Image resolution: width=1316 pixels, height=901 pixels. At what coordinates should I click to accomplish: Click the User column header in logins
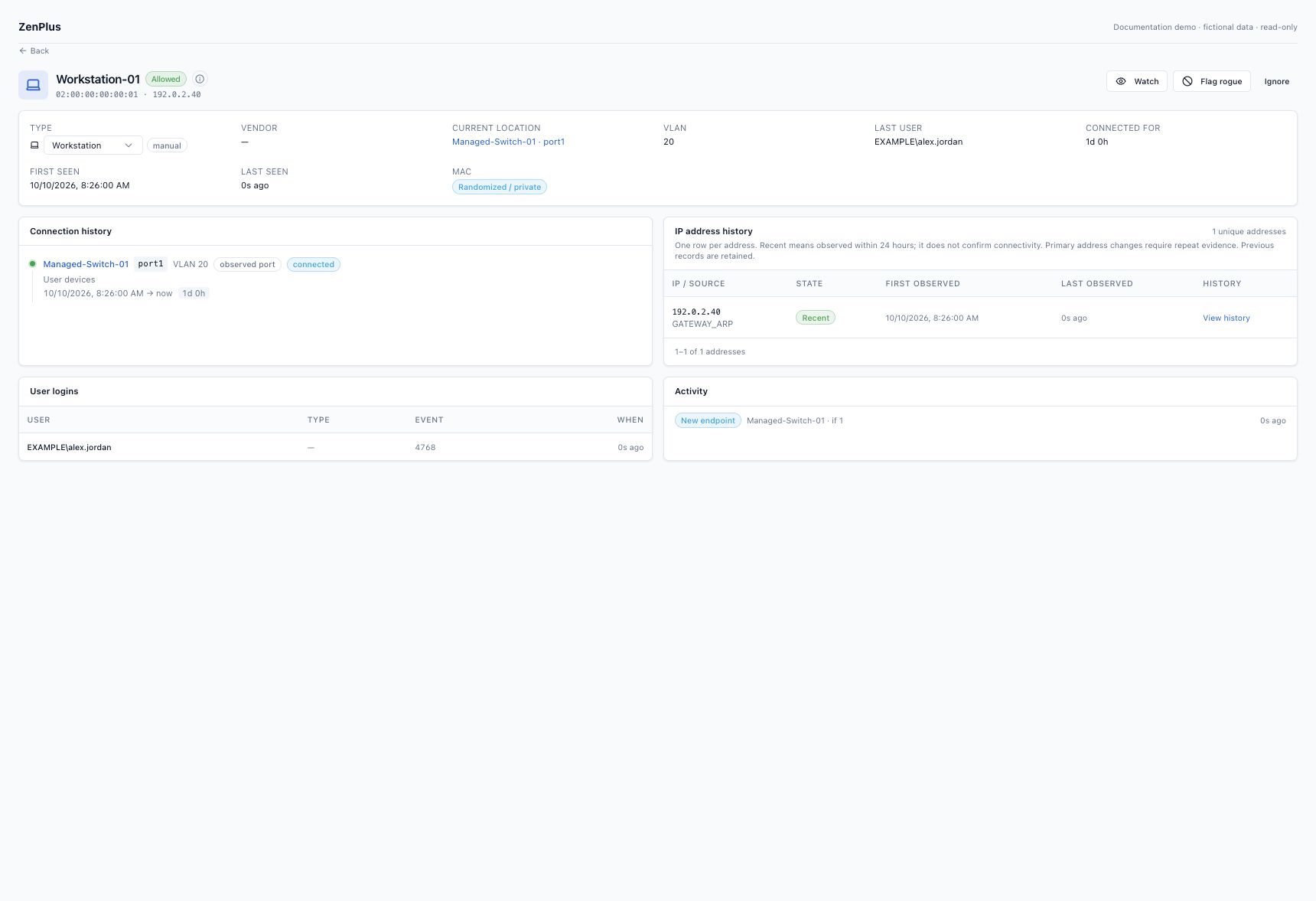(x=38, y=419)
